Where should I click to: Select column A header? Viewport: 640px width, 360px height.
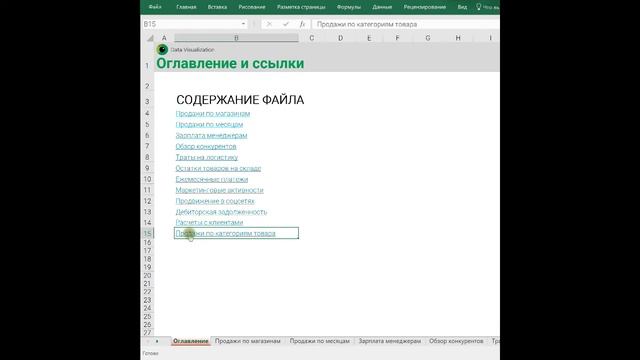tap(164, 38)
